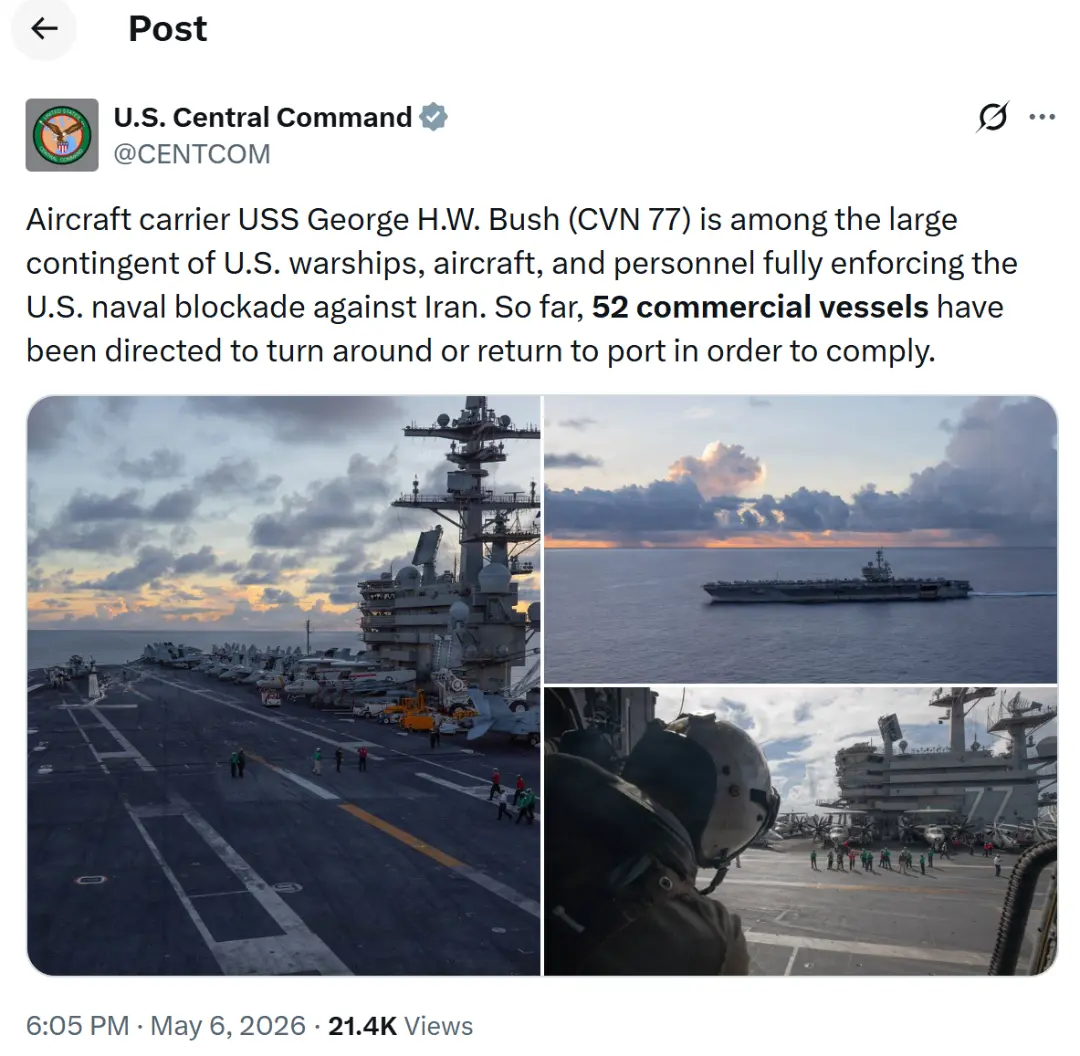Open the helmeted crew member photo

click(800, 831)
